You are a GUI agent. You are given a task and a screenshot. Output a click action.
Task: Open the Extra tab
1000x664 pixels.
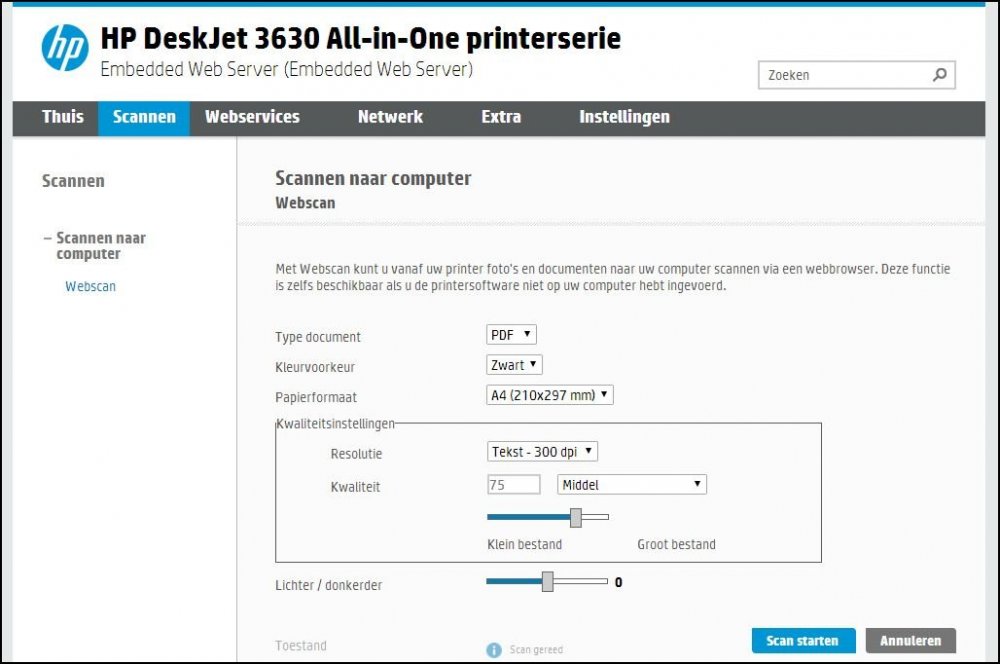(x=499, y=117)
